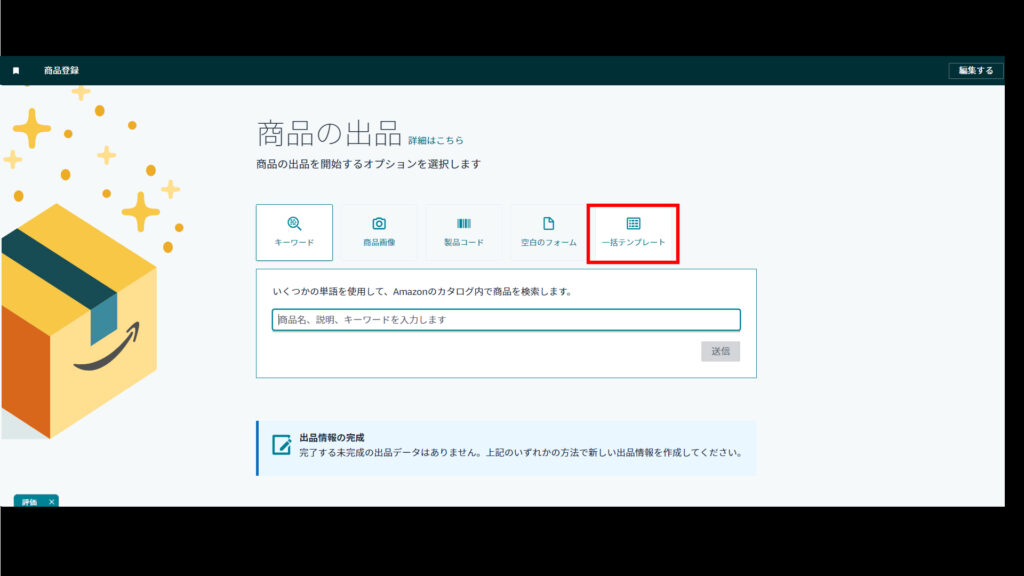The width and height of the screenshot is (1024, 576).
Task: Open the 空白のフォーム option
Action: 549,232
